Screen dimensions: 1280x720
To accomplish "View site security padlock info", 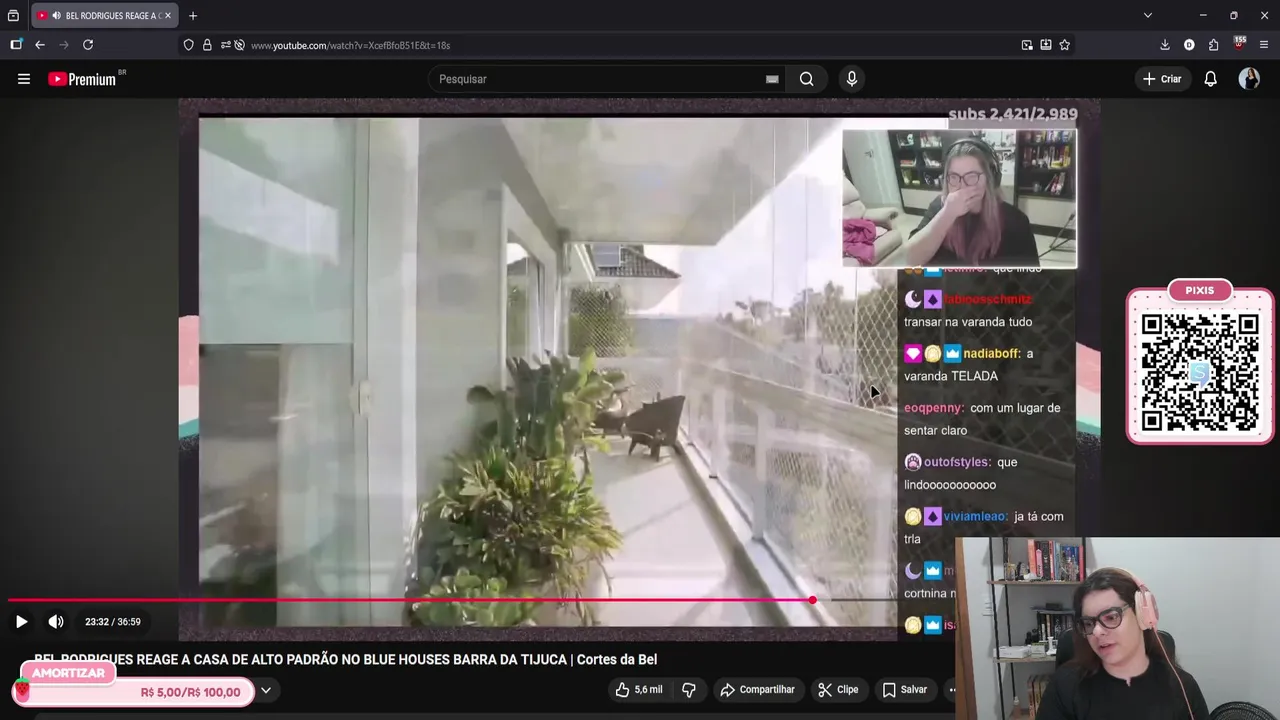I will coord(207,45).
